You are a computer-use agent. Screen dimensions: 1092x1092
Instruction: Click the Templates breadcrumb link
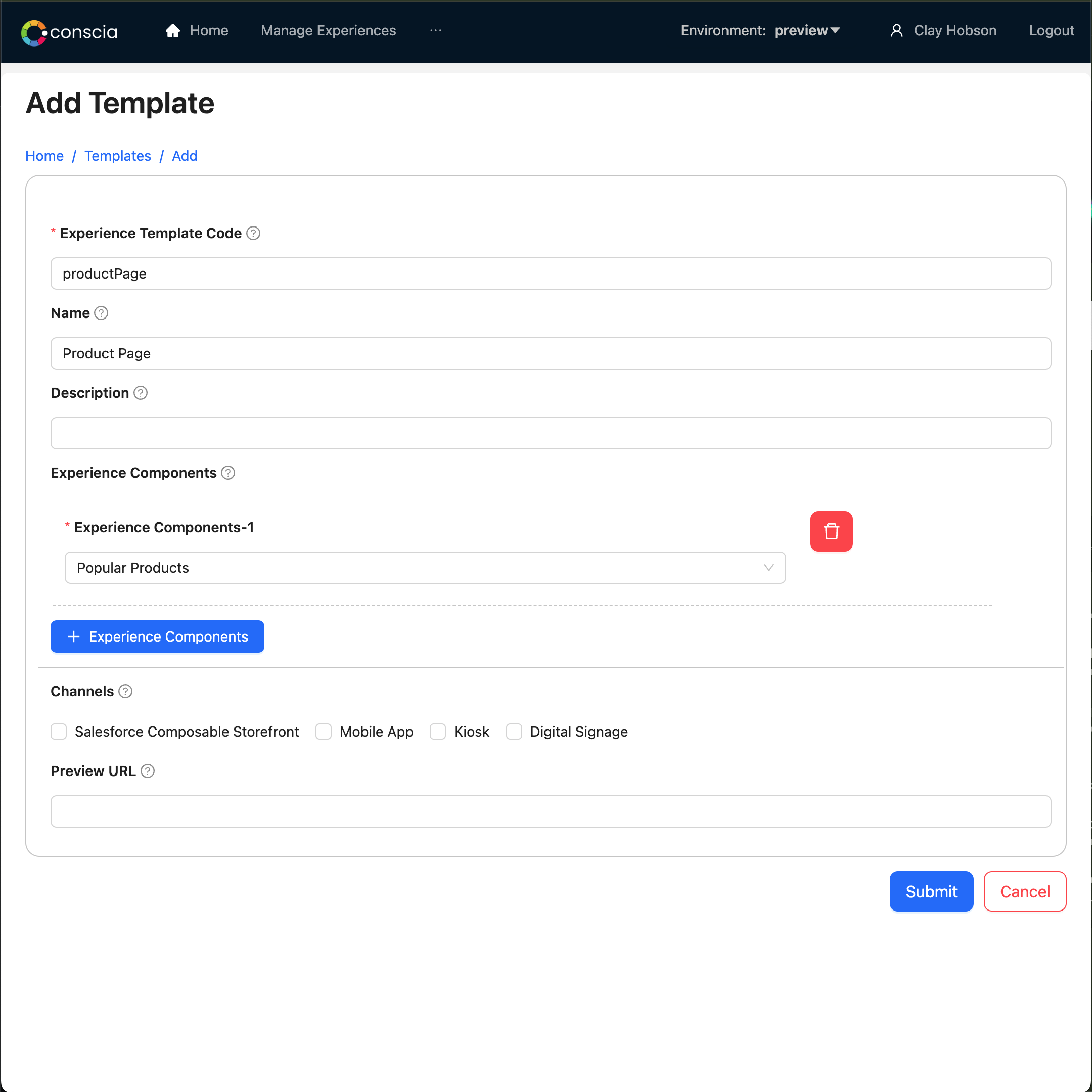[117, 156]
